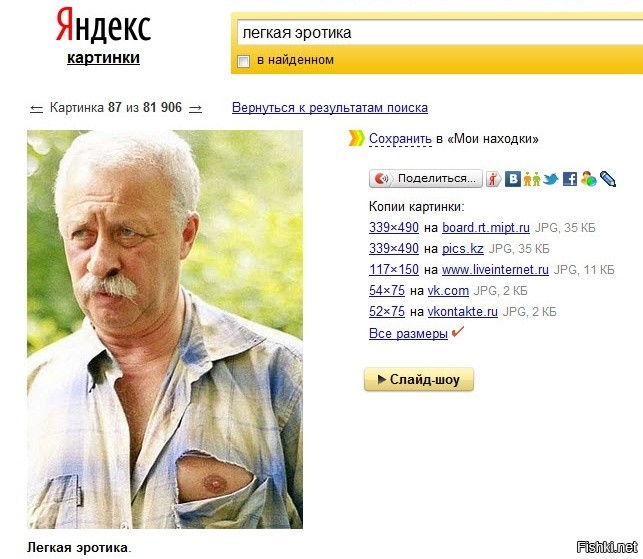The image size is (643, 559).
Task: Expand 'Все размеры' sizes list
Action: coord(408,333)
